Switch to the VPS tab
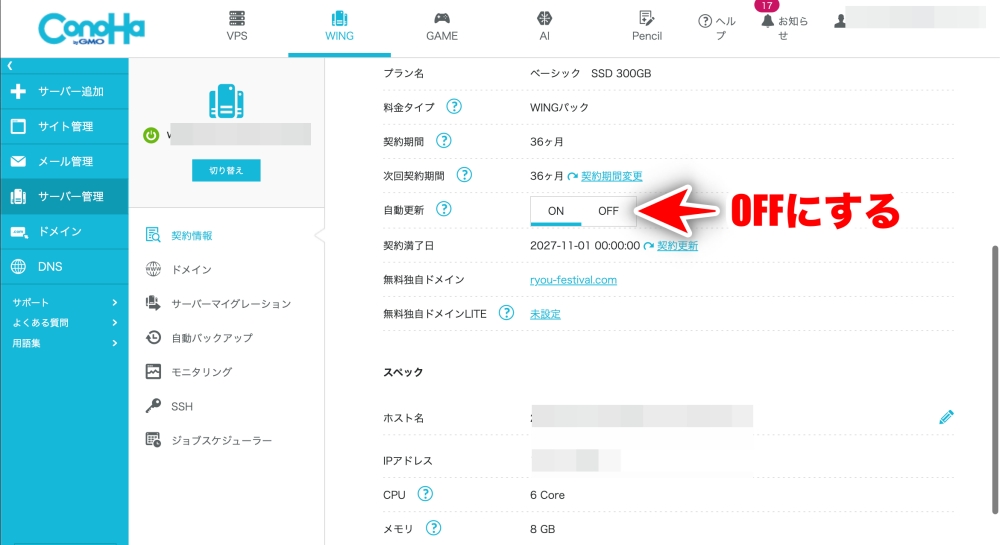Viewport: 1000px width, 545px height. pos(237,27)
